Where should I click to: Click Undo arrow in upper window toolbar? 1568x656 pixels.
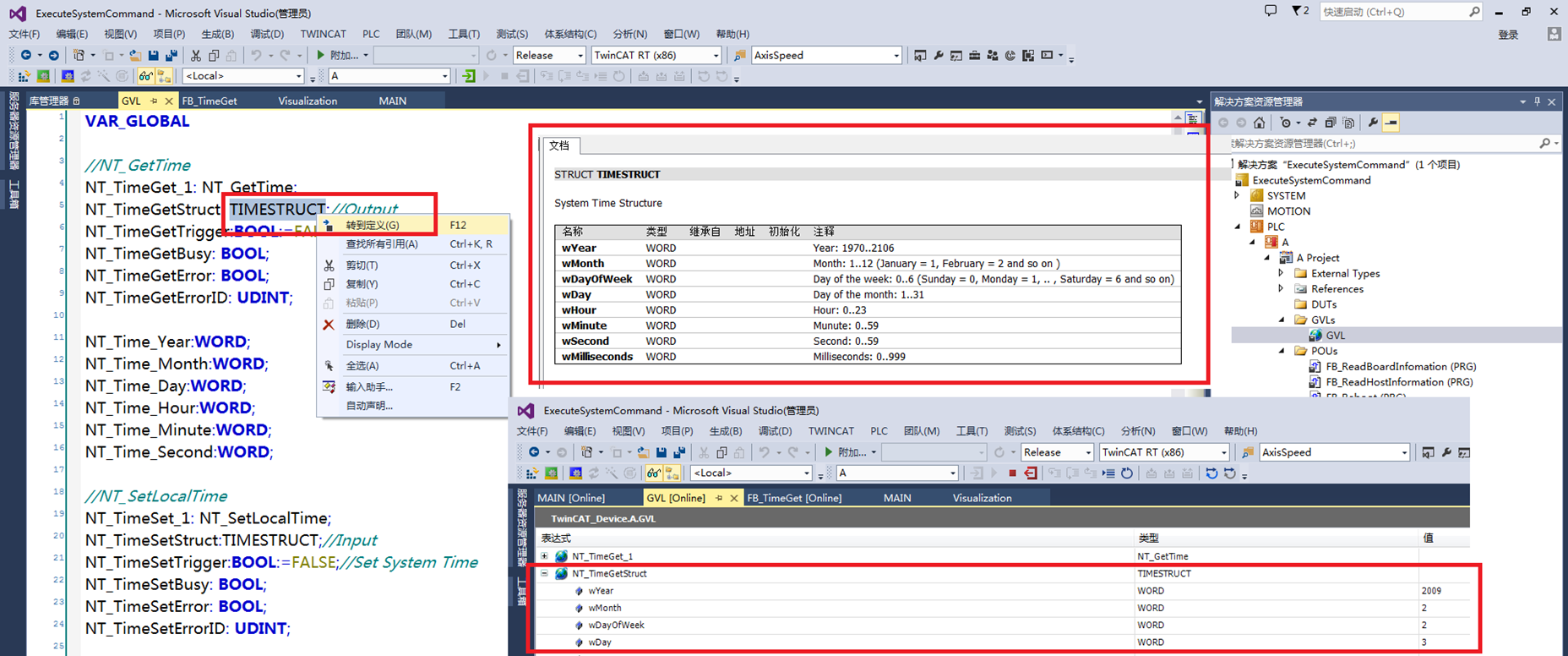pyautogui.click(x=256, y=55)
